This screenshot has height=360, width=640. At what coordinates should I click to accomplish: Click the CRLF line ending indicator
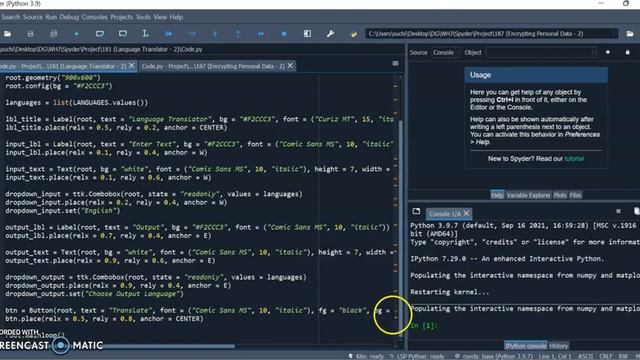tap(605, 356)
